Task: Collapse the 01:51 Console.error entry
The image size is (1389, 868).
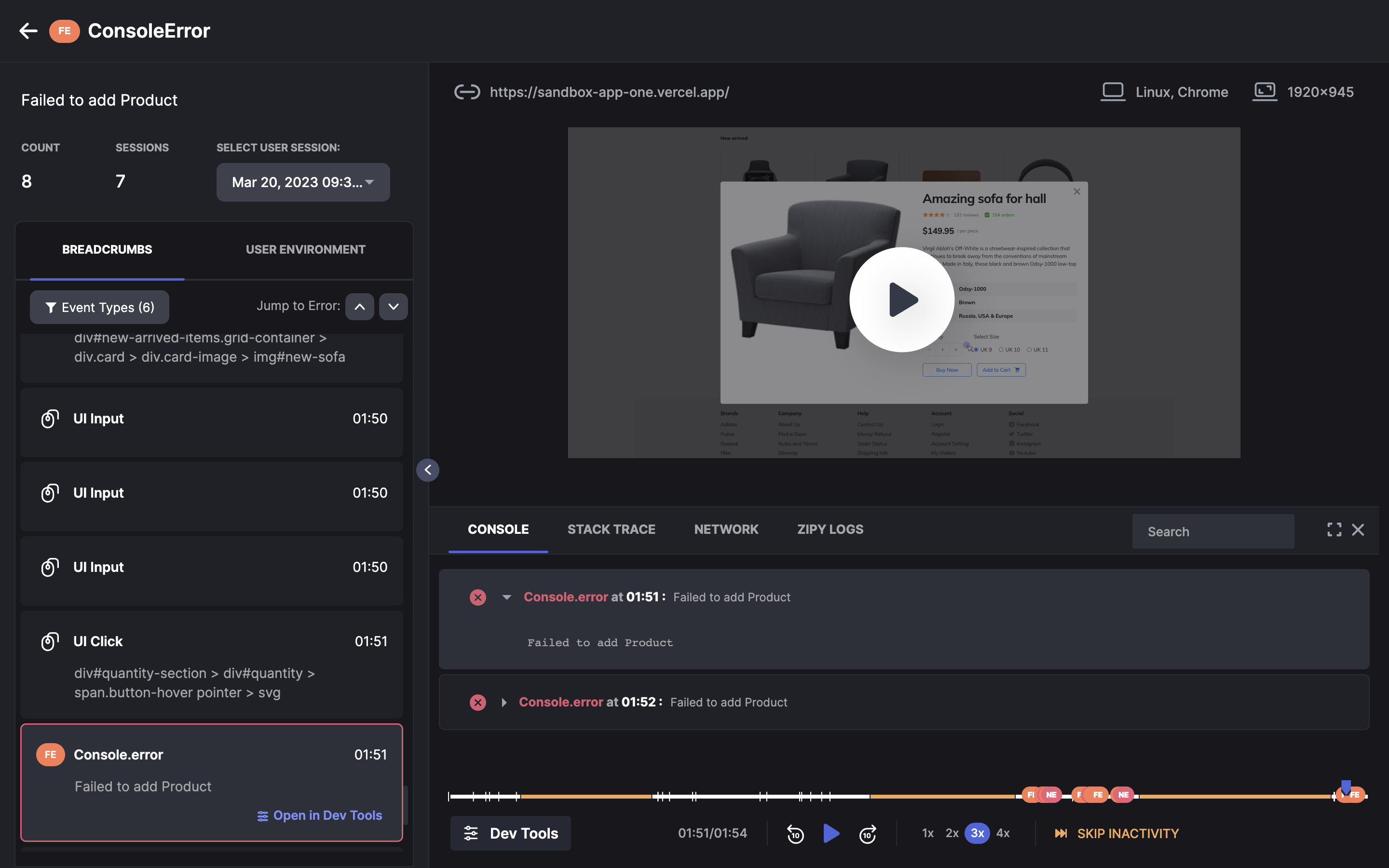Action: 506,597
